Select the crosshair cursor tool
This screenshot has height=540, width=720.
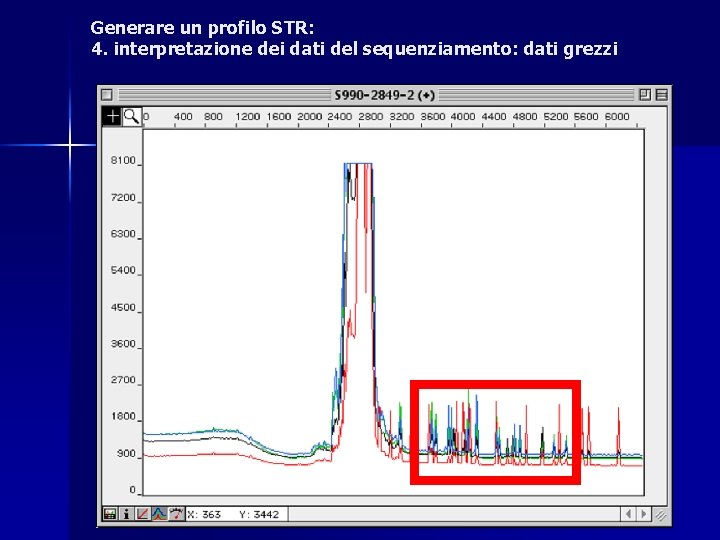point(112,117)
